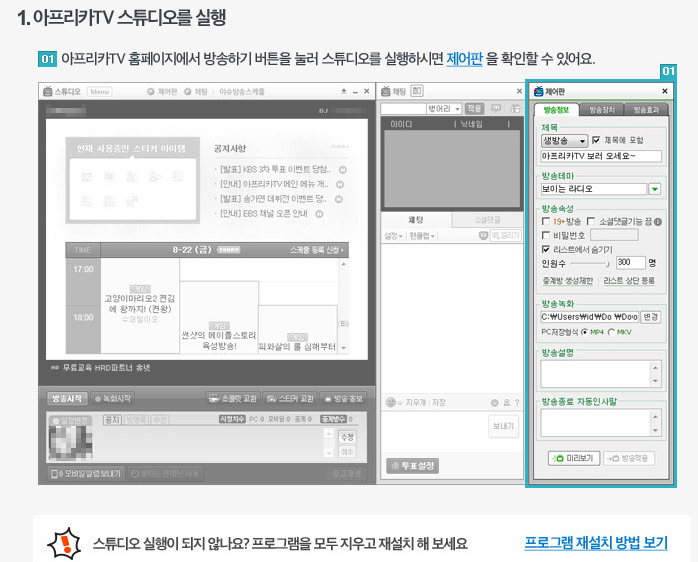This screenshot has width=698, height=562.
Task: Click the 초콜릿 교환 button
Action: 233,399
